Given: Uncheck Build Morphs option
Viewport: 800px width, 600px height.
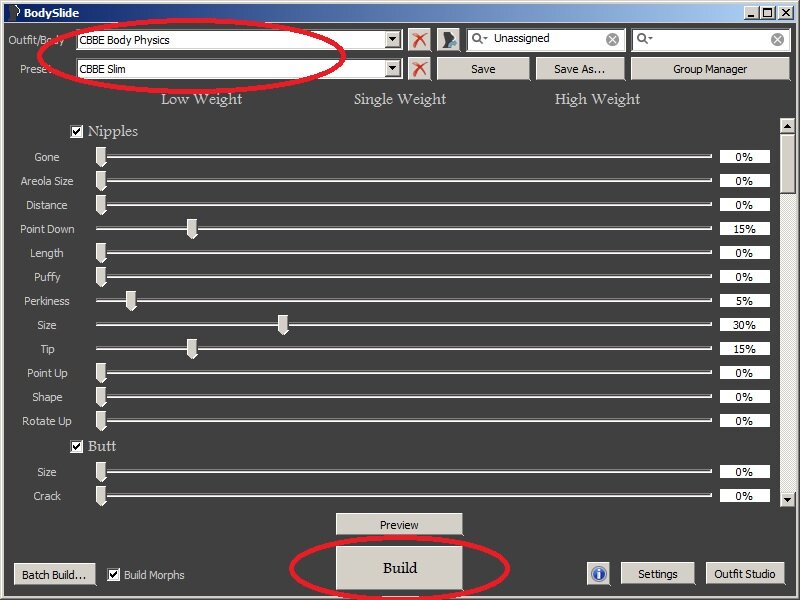Looking at the screenshot, I should click(114, 574).
